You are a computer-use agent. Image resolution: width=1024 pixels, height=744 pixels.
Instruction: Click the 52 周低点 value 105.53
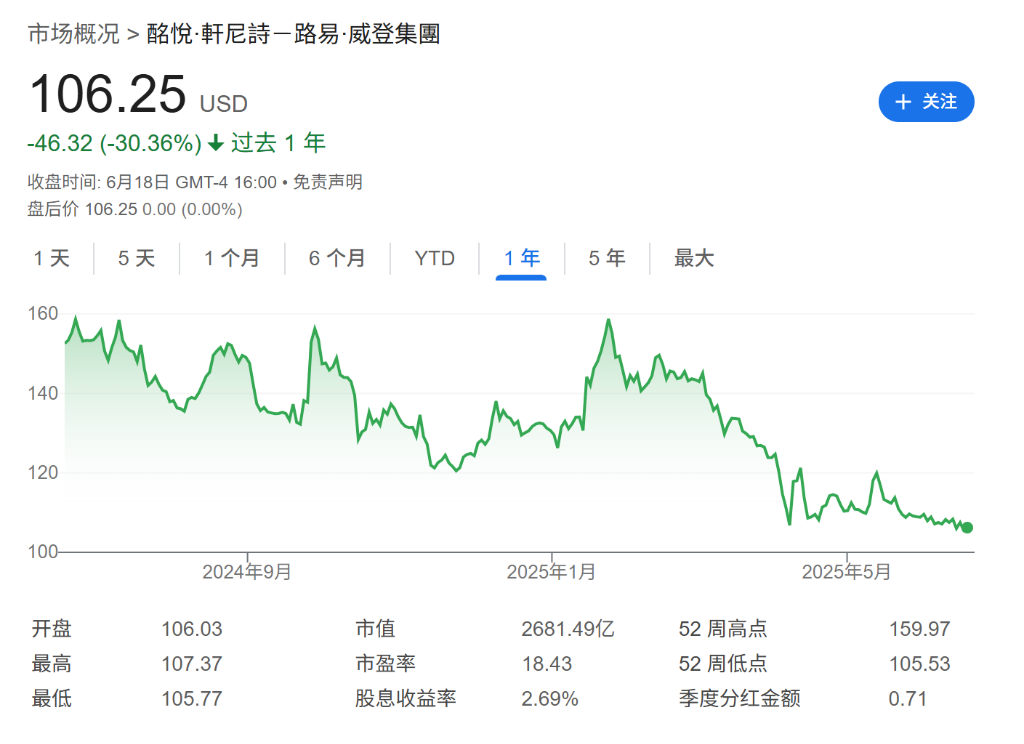pyautogui.click(x=920, y=664)
